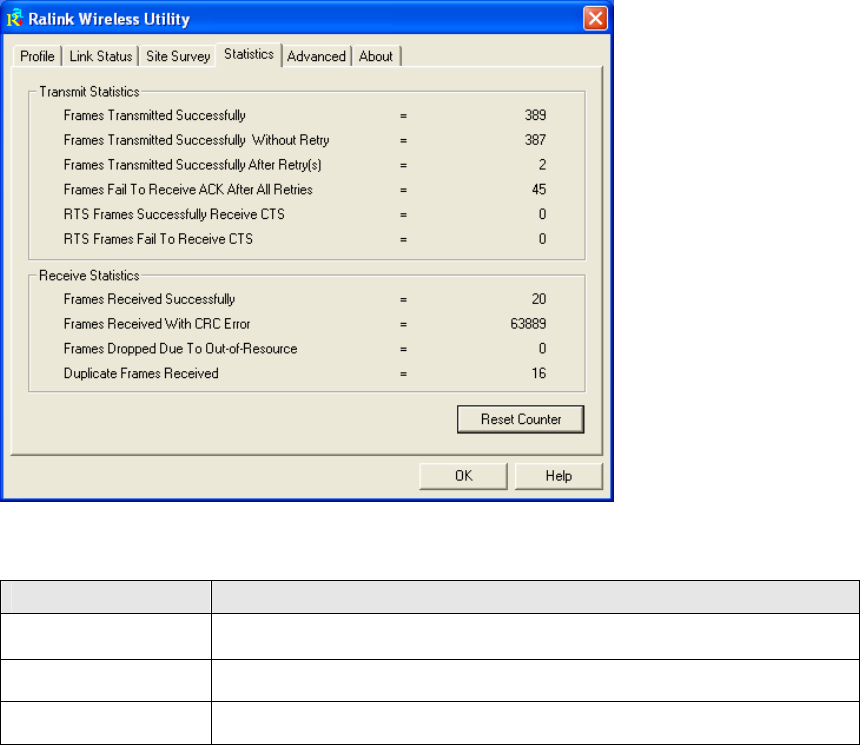Open the Advanced tab

click(x=316, y=56)
